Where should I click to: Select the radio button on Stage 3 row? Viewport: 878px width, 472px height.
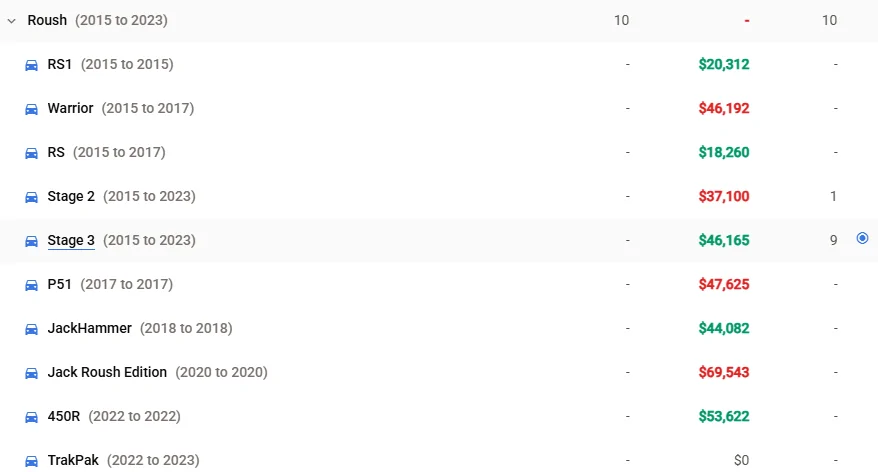click(862, 238)
